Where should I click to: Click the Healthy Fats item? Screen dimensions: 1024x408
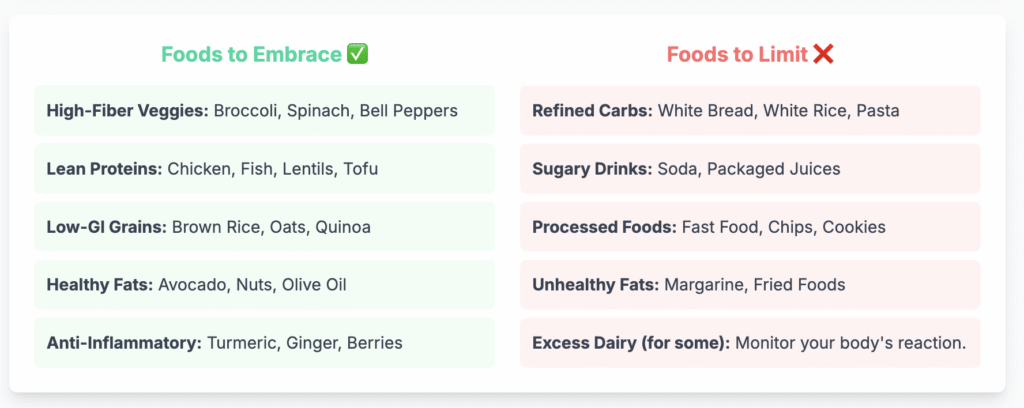coord(264,285)
